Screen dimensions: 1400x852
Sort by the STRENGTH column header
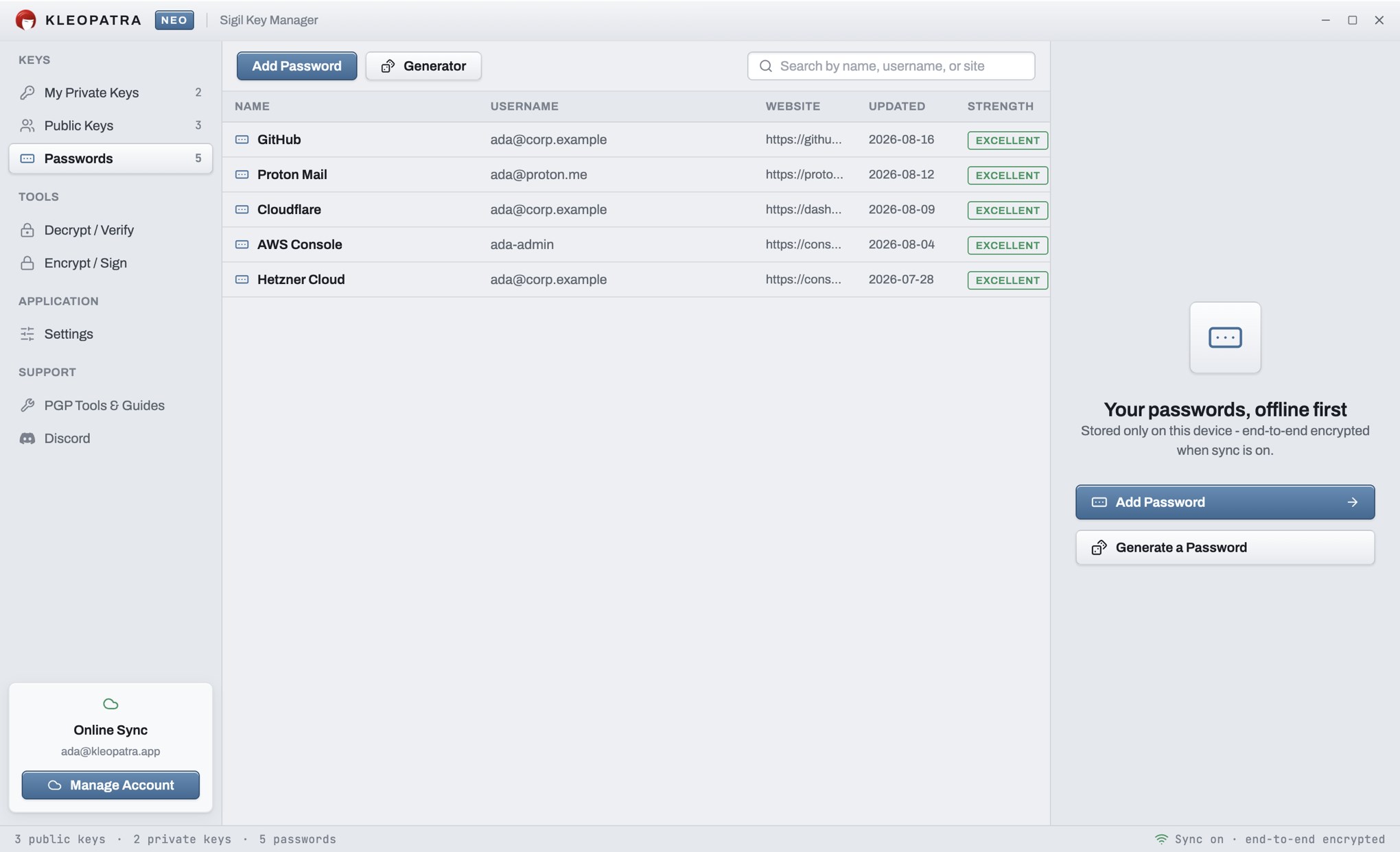(x=1000, y=106)
